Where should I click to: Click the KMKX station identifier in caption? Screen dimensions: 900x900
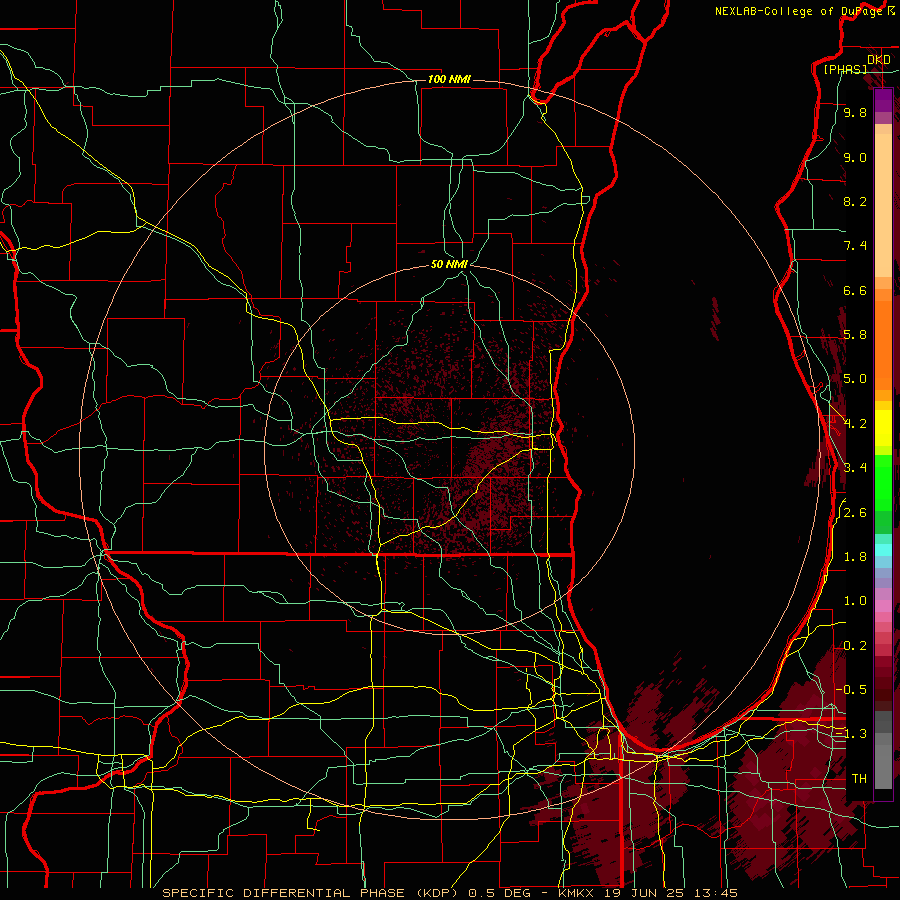577,893
